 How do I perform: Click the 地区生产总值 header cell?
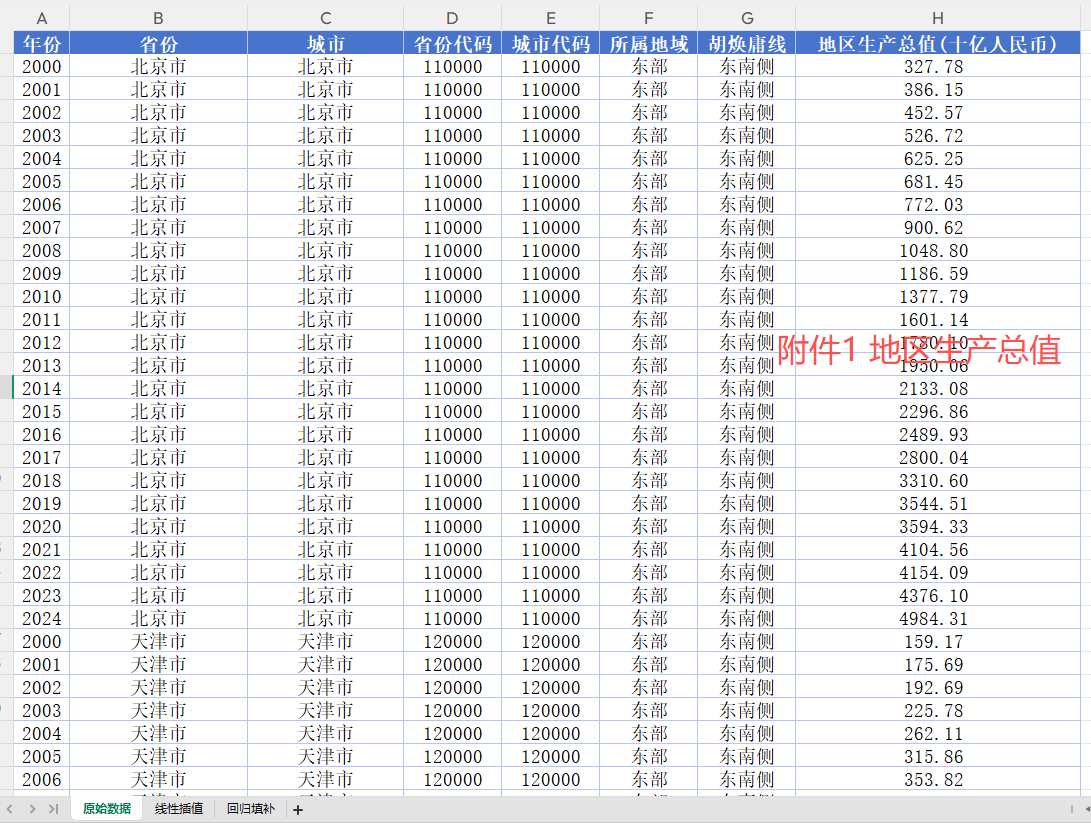(938, 43)
